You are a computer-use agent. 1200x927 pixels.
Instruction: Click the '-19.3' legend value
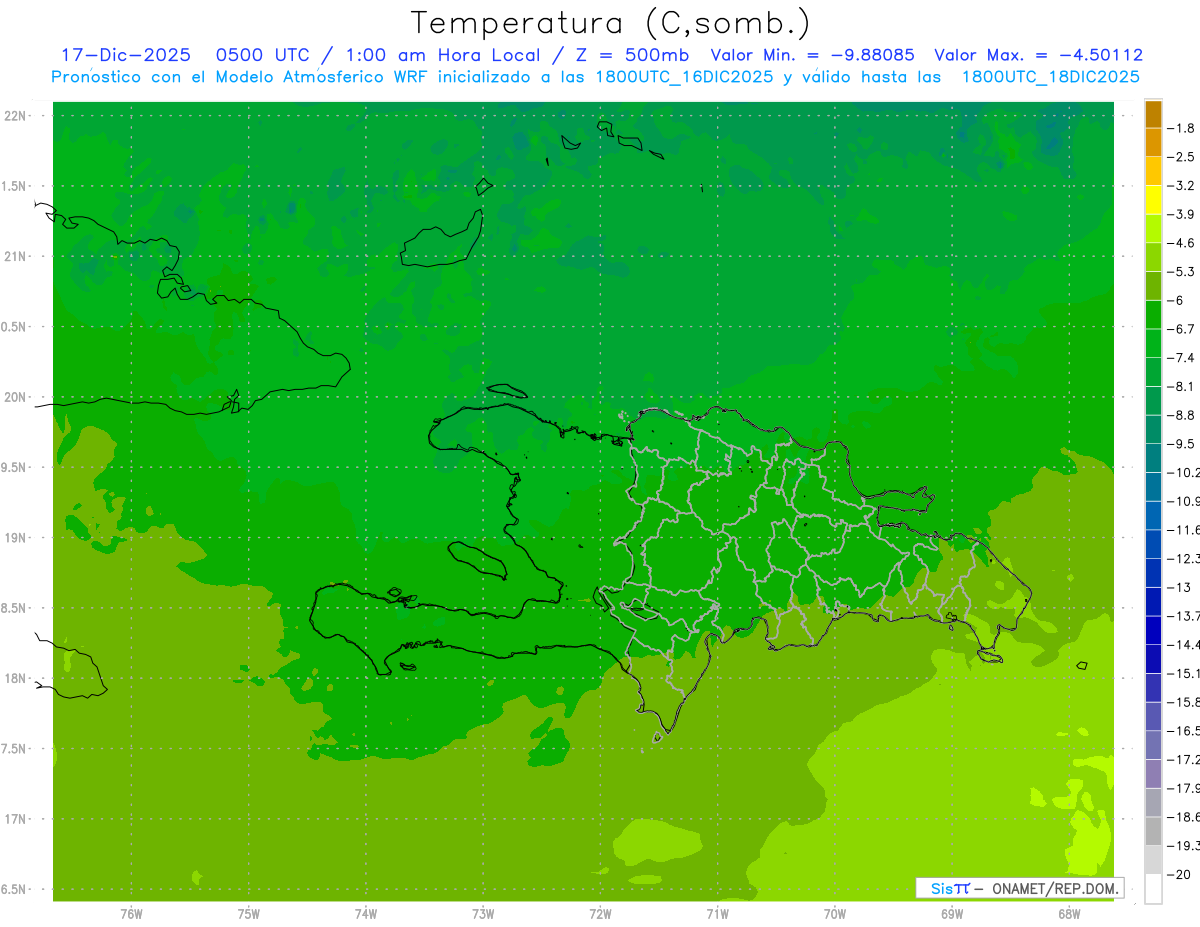(1183, 846)
